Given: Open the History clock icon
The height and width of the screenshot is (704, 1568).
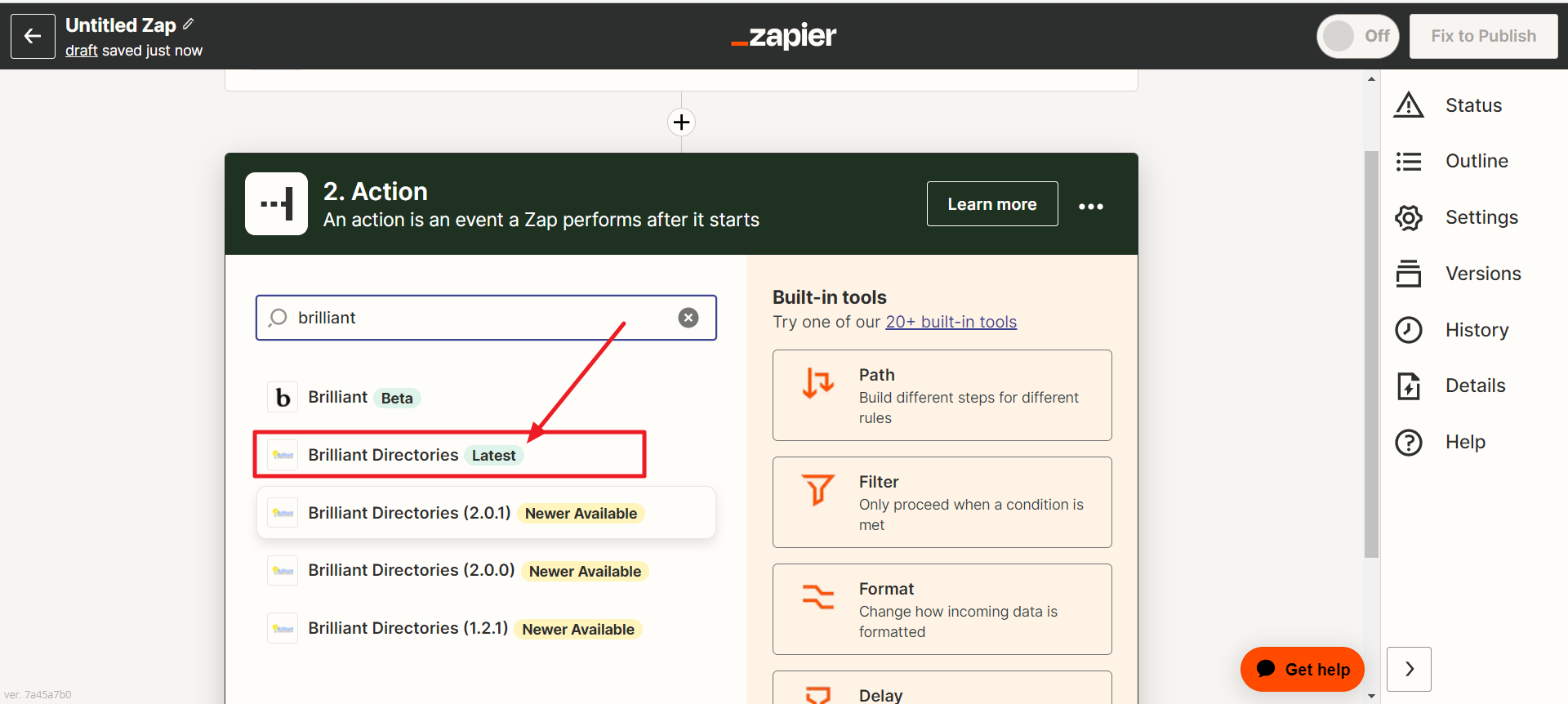Looking at the screenshot, I should pos(1409,330).
